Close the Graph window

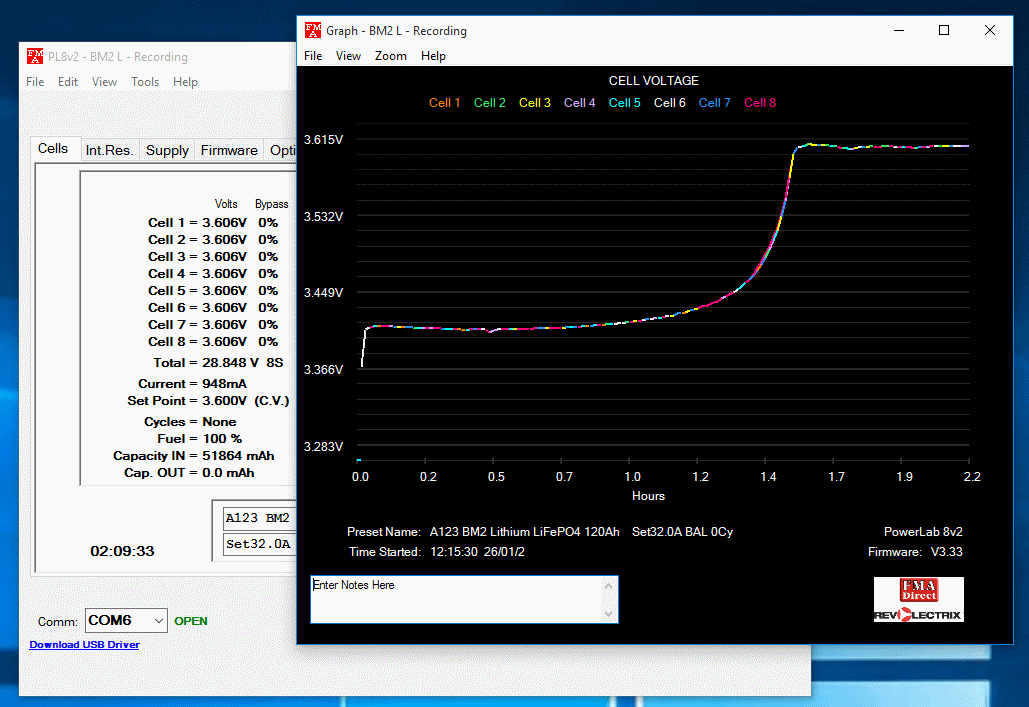(990, 30)
